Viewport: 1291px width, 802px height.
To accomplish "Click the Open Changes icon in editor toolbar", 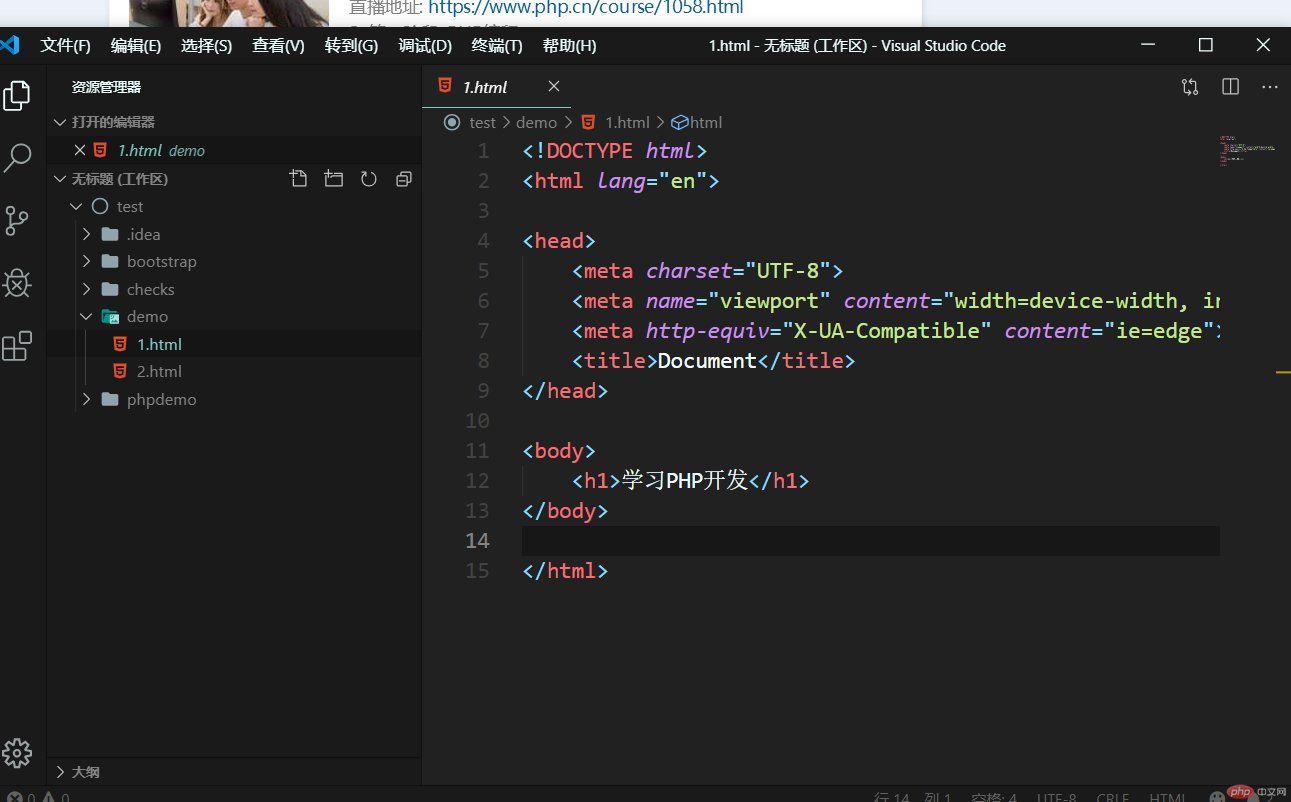I will pos(1190,87).
